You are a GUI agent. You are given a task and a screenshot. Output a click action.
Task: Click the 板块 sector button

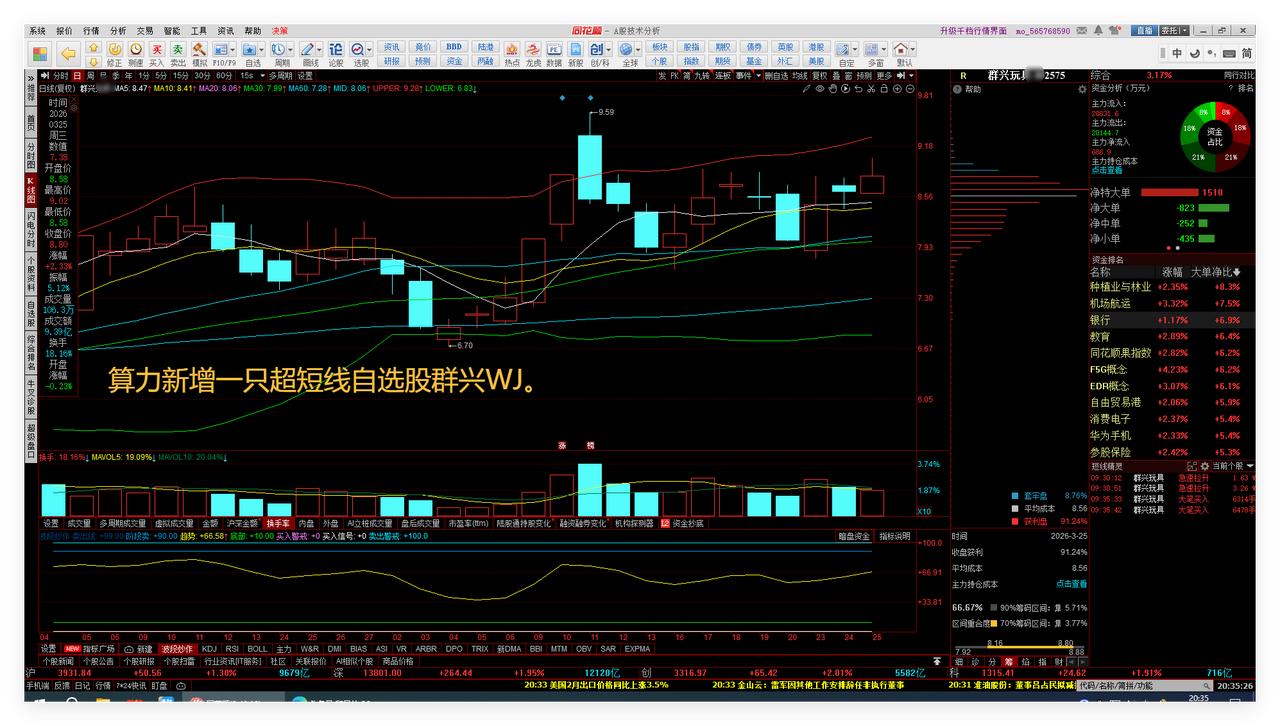(x=659, y=47)
